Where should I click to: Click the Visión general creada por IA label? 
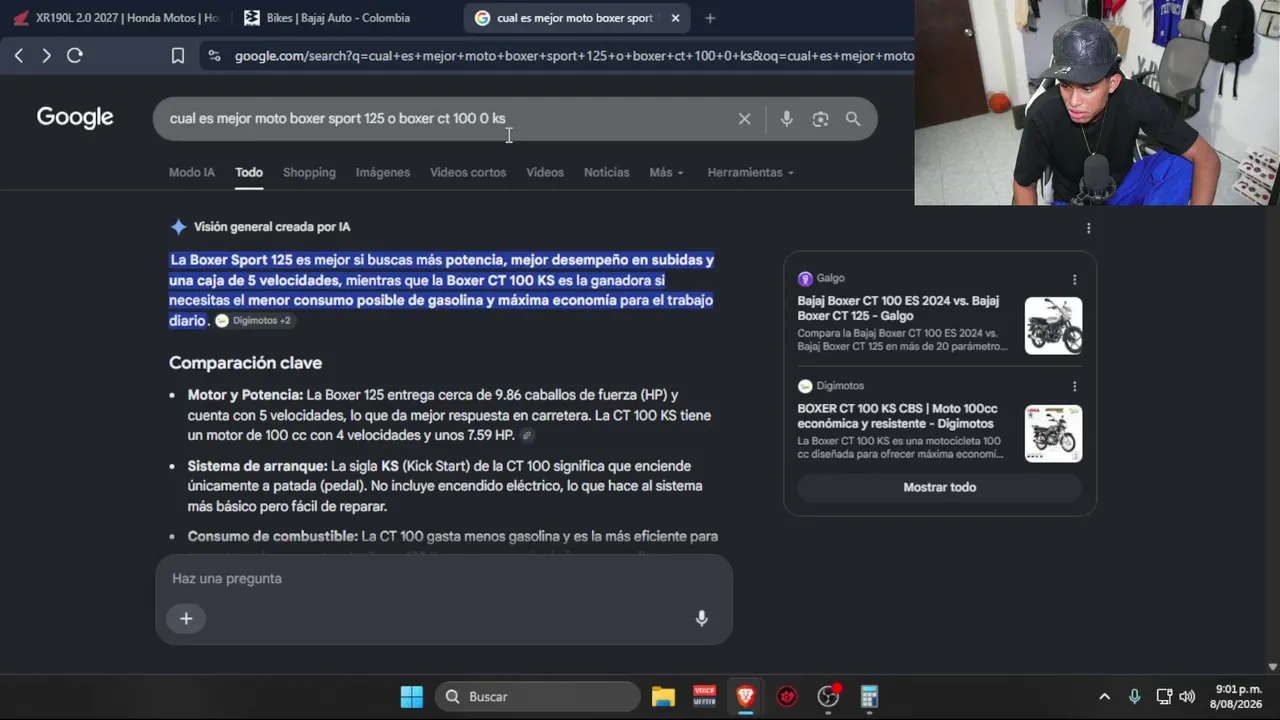272,228
